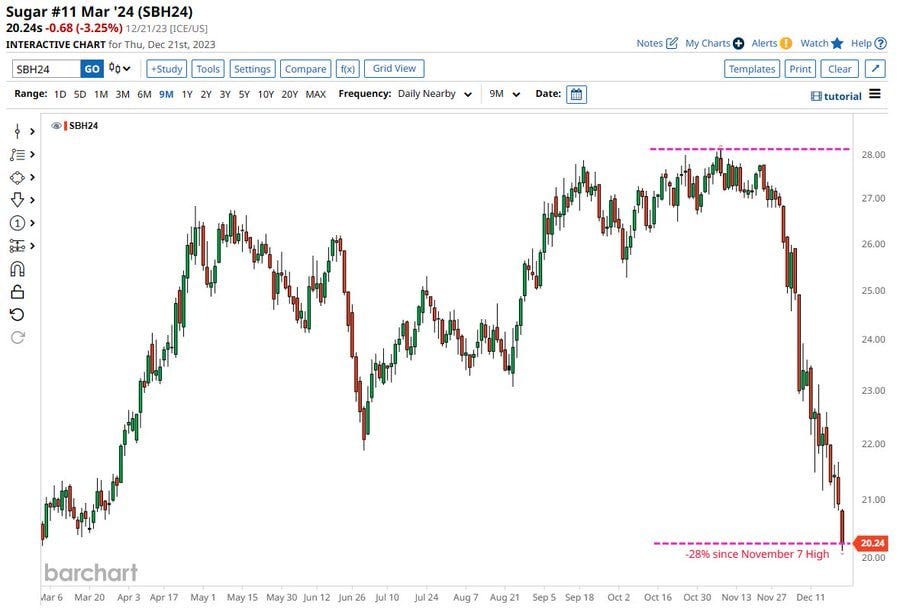Viewport: 900px width, 612px height.
Task: Open the hamburger menu beside tutorial
Action: pyautogui.click(x=875, y=94)
